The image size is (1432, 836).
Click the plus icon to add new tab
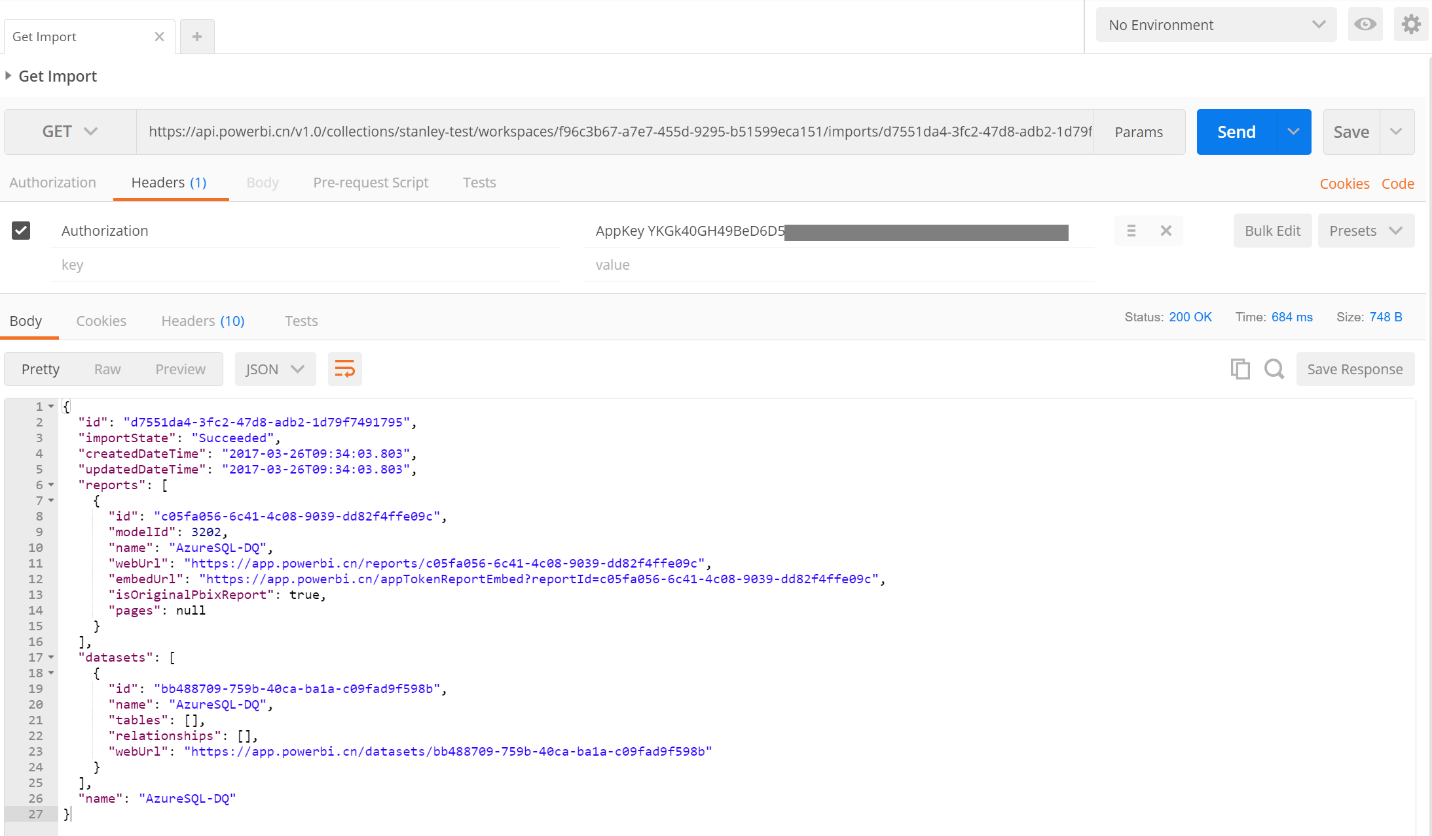[x=197, y=37]
